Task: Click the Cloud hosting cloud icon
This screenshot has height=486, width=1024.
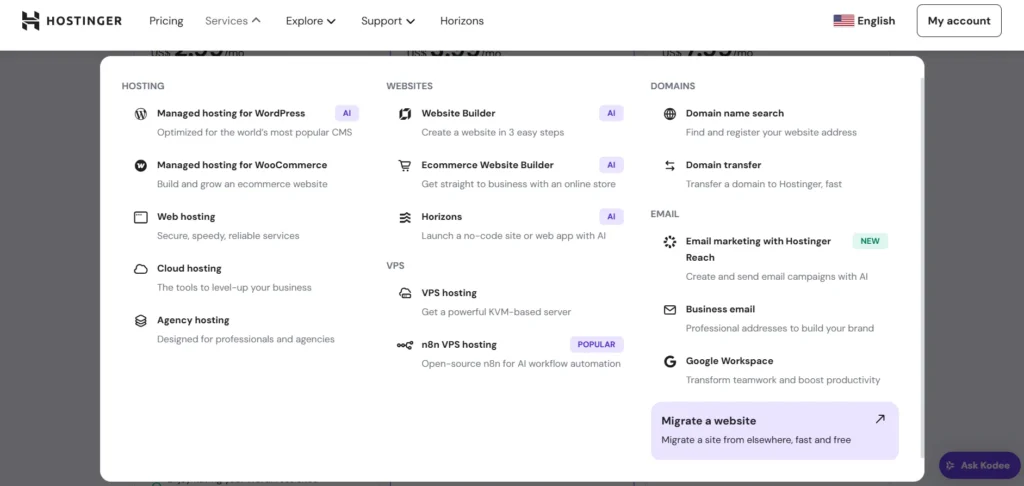Action: (x=141, y=269)
